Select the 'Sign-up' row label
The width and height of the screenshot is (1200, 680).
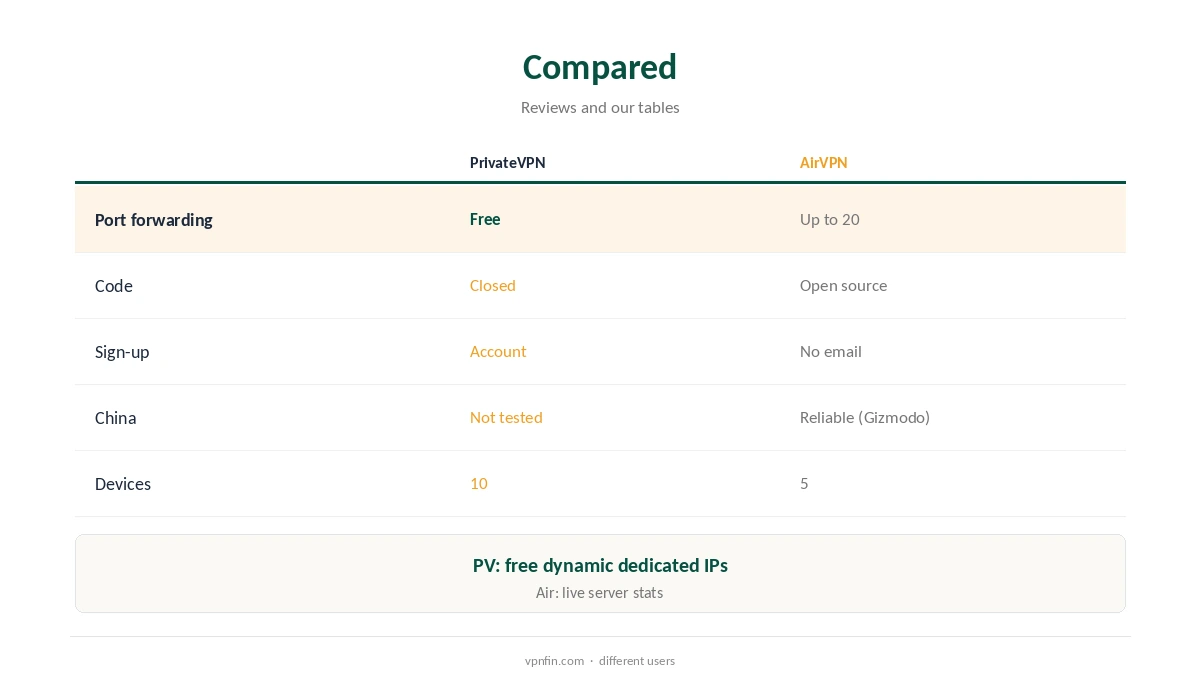pos(122,351)
